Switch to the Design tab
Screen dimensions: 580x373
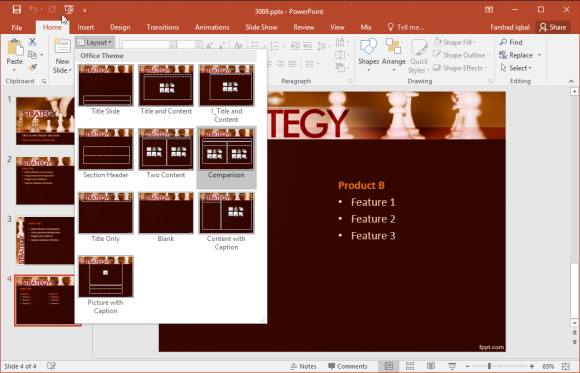click(x=120, y=27)
